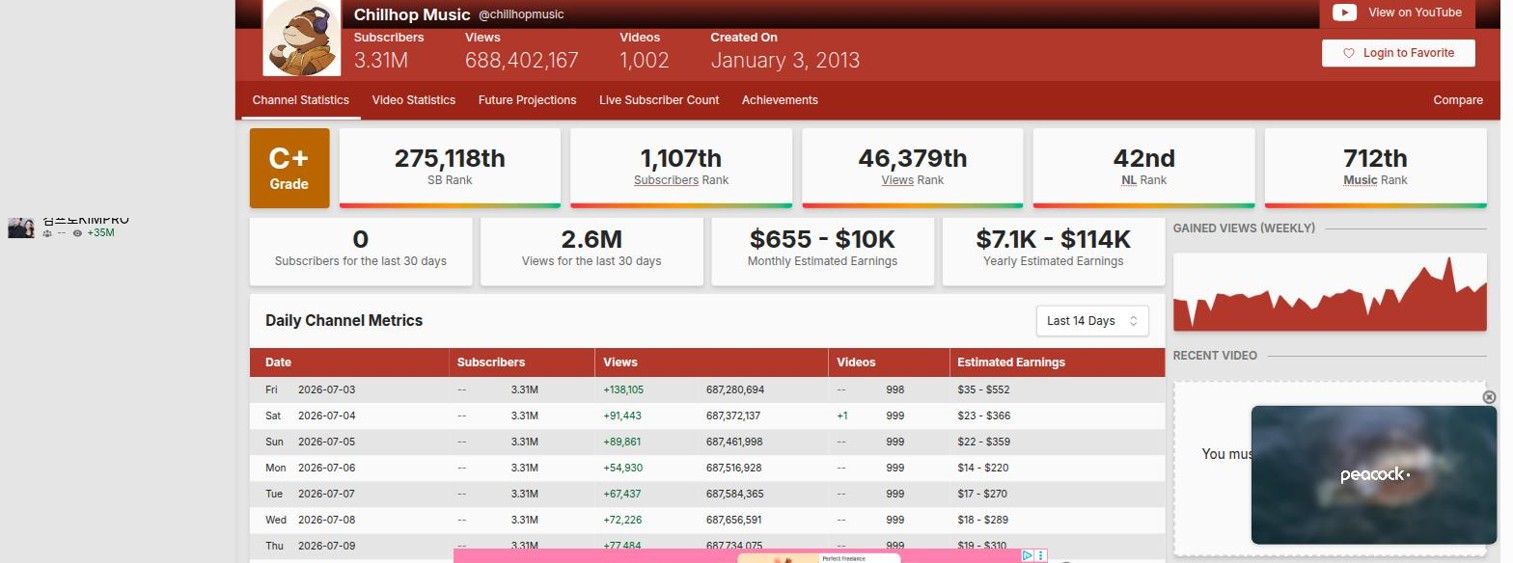1513x563 pixels.
Task: Click the +54,930 views cell
Action: click(623, 468)
